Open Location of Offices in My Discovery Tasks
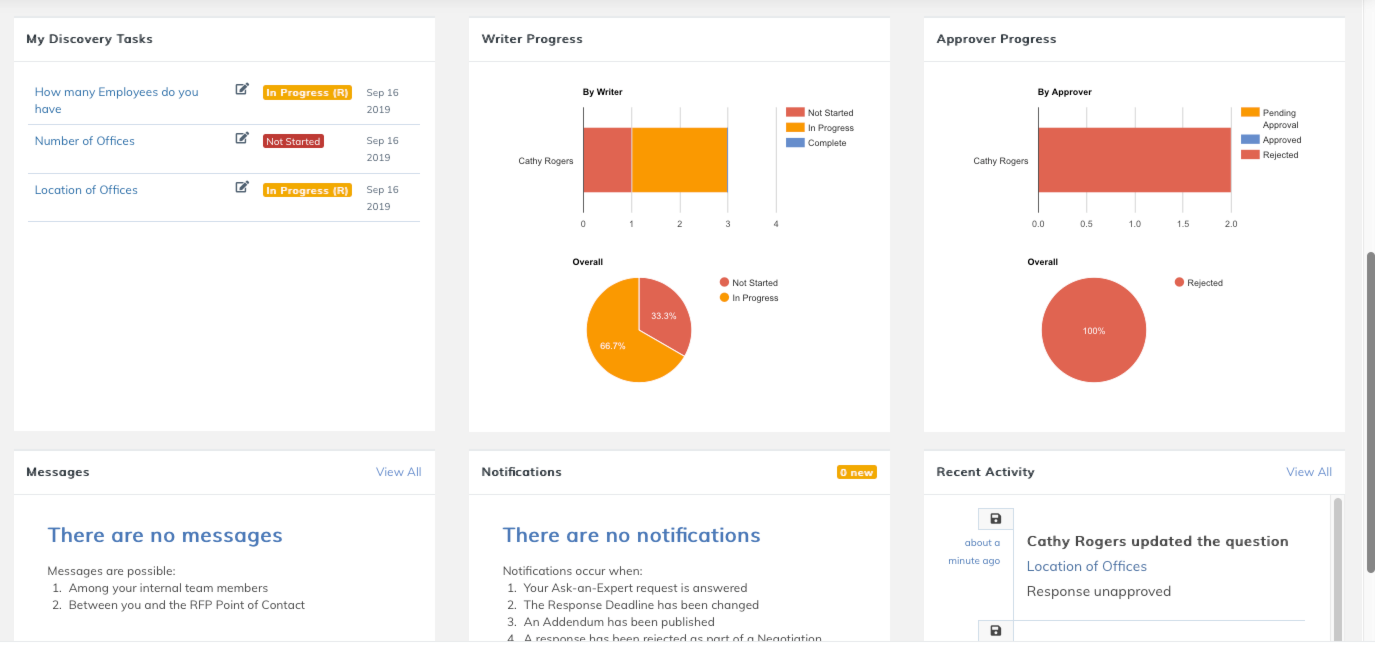 point(86,190)
